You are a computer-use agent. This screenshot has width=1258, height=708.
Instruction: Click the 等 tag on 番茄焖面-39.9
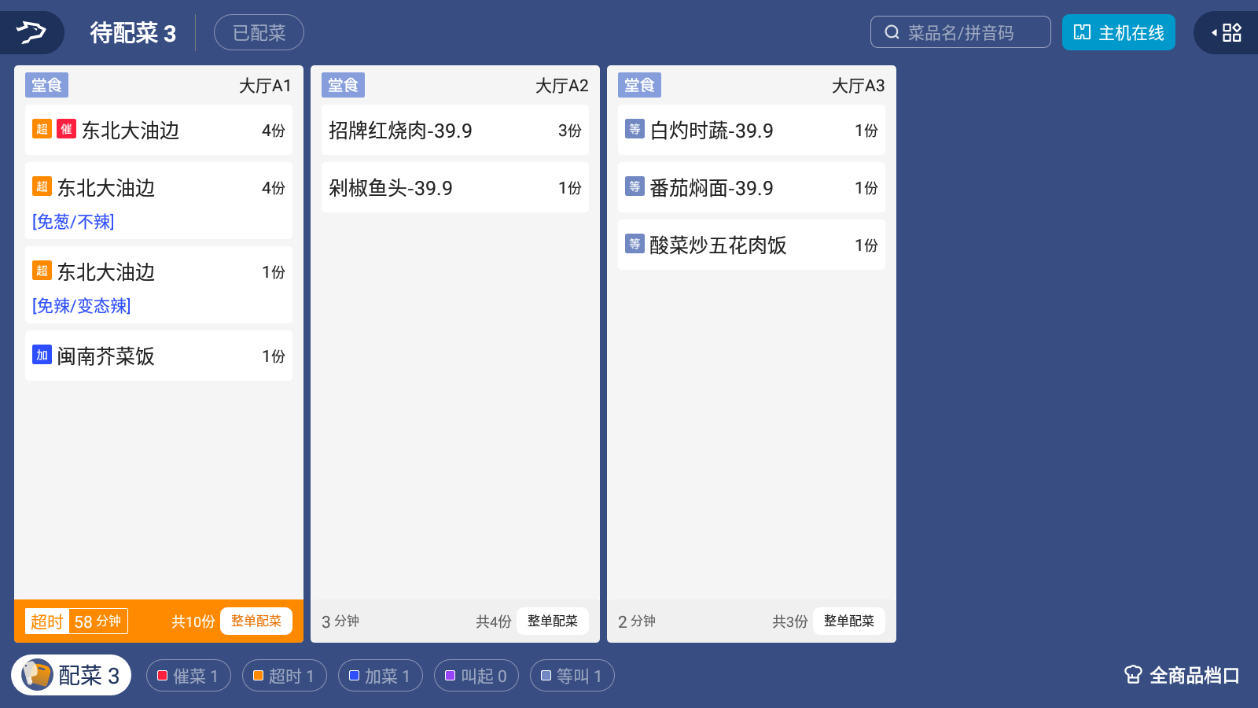(x=635, y=186)
